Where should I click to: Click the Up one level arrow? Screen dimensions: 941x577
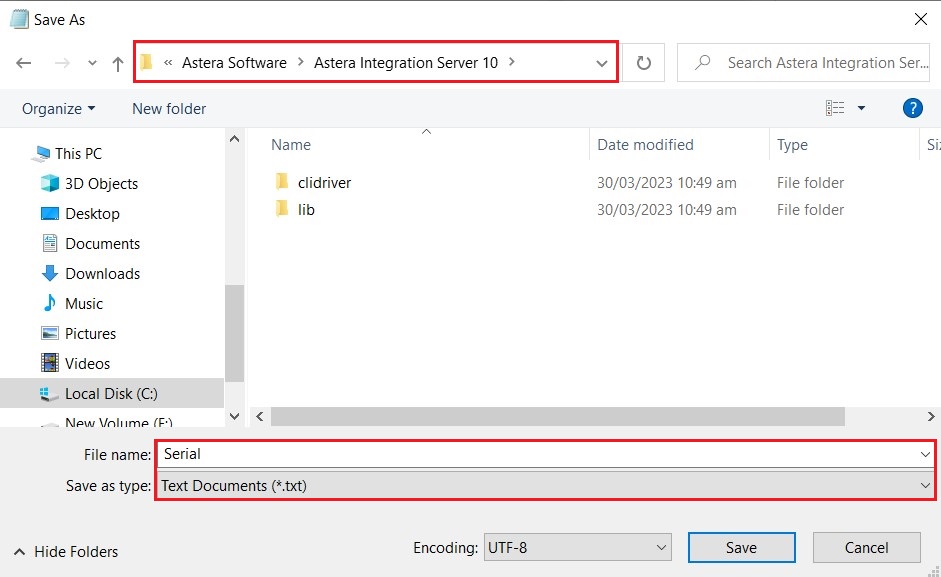click(118, 63)
